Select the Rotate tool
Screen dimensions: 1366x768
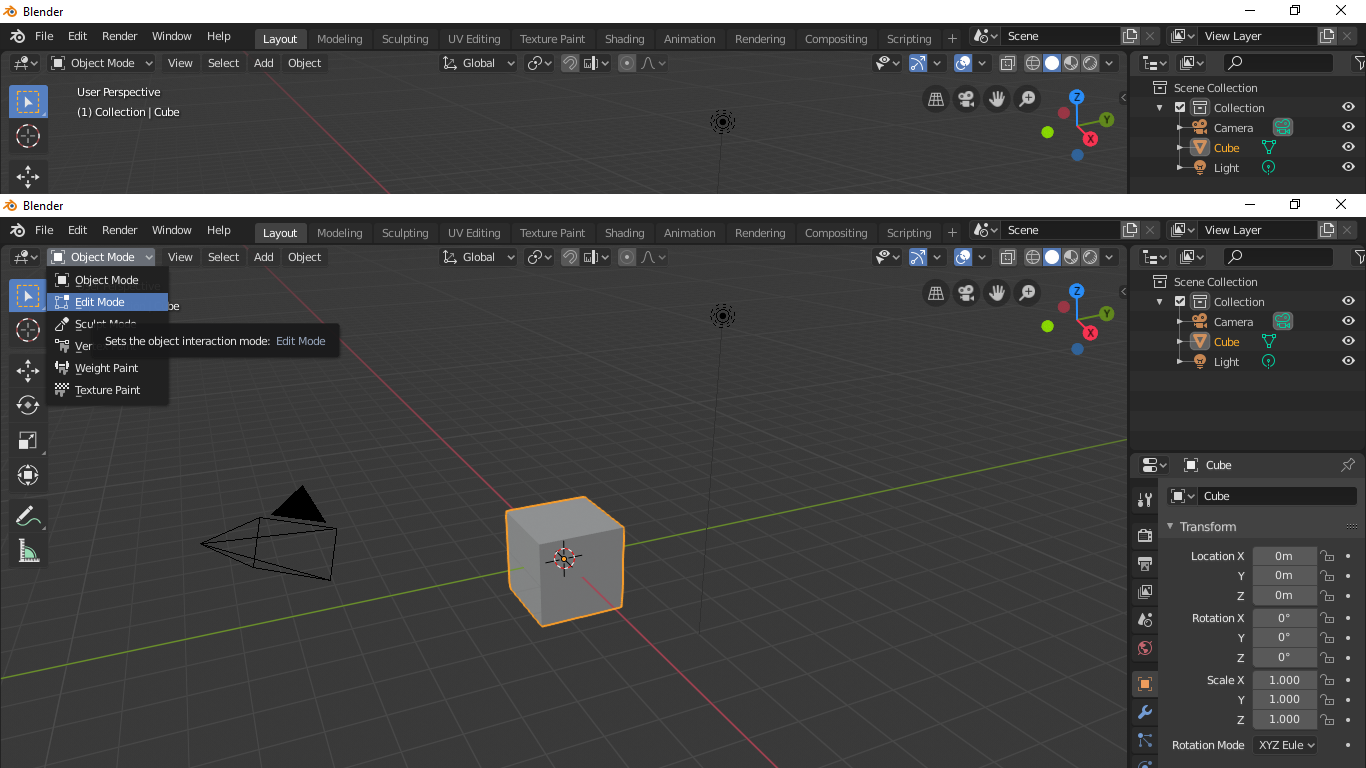(27, 405)
